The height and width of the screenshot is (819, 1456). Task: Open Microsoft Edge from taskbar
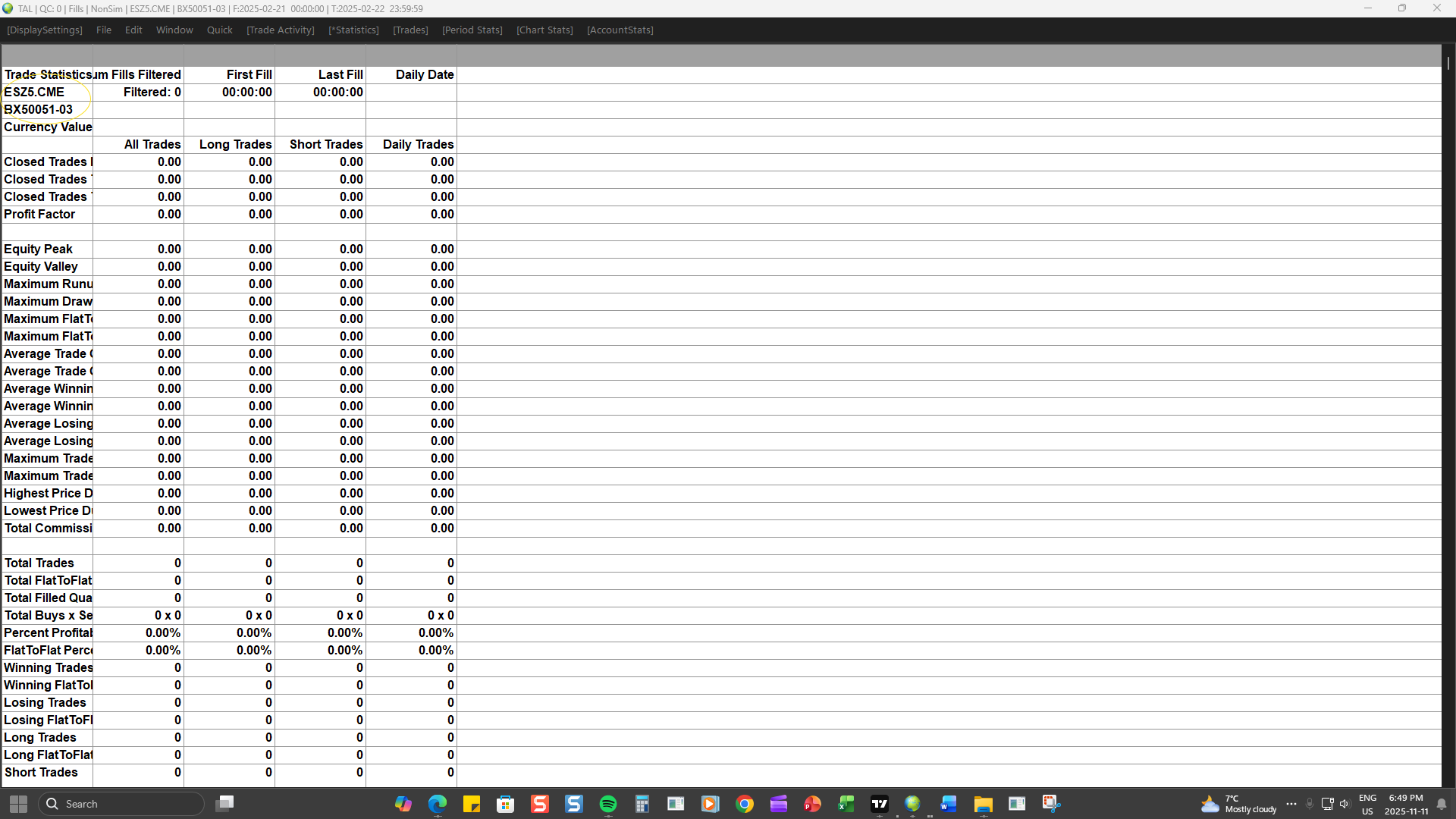coord(438,804)
